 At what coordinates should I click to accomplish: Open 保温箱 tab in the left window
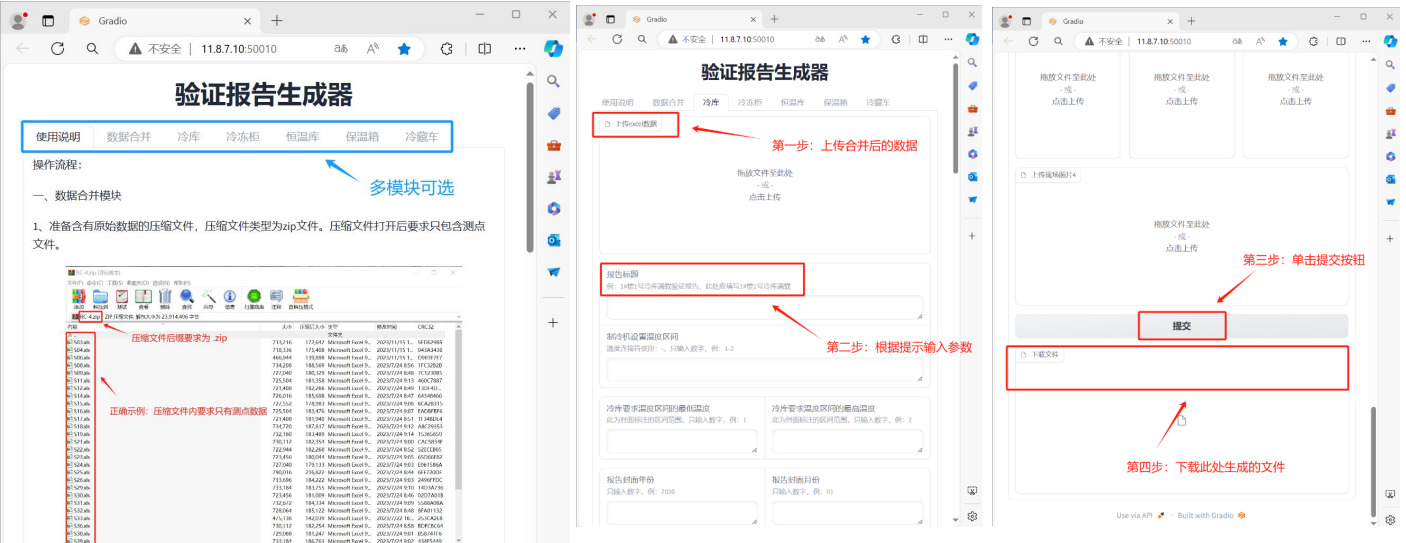pos(362,137)
